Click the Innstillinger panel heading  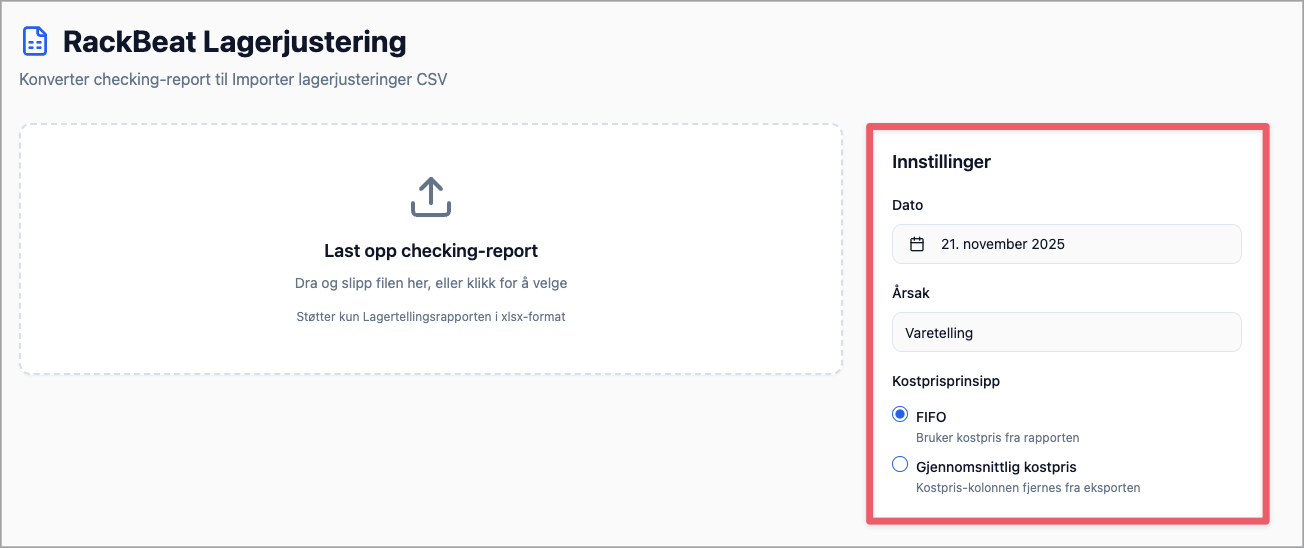pos(941,162)
